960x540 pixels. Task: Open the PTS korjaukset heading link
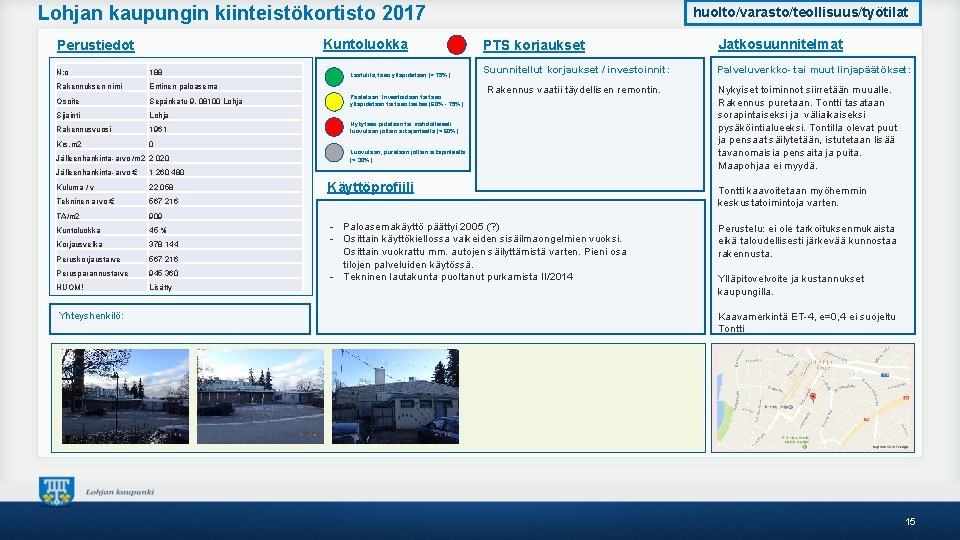point(534,45)
